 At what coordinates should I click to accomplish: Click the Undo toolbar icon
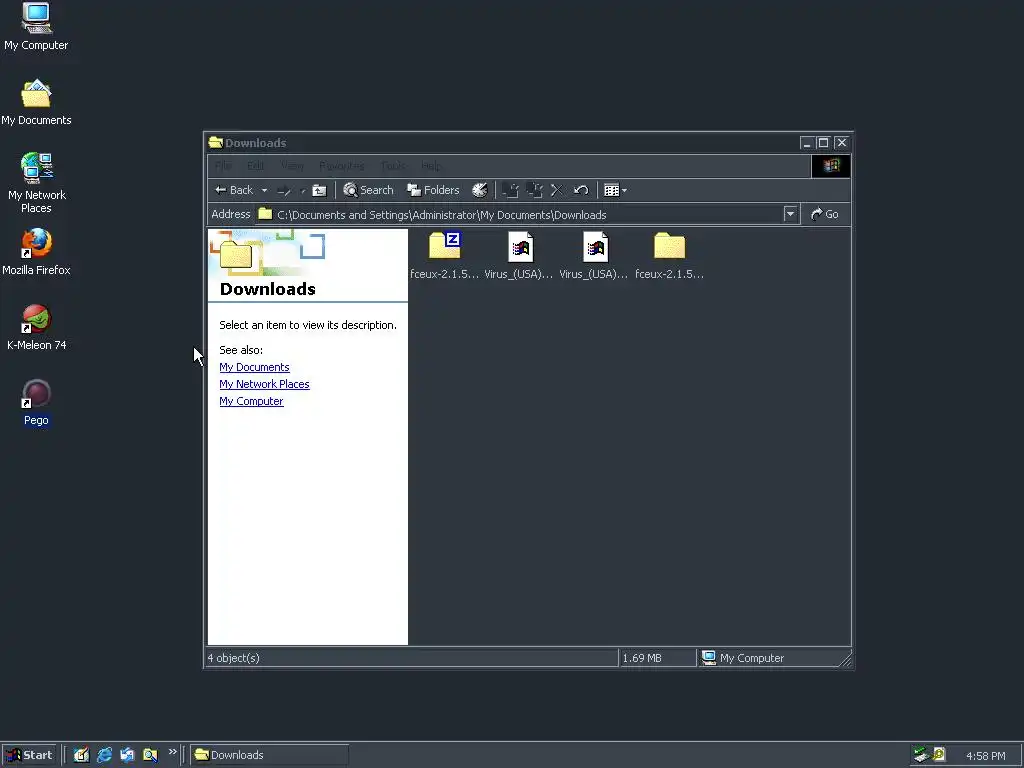click(x=581, y=190)
